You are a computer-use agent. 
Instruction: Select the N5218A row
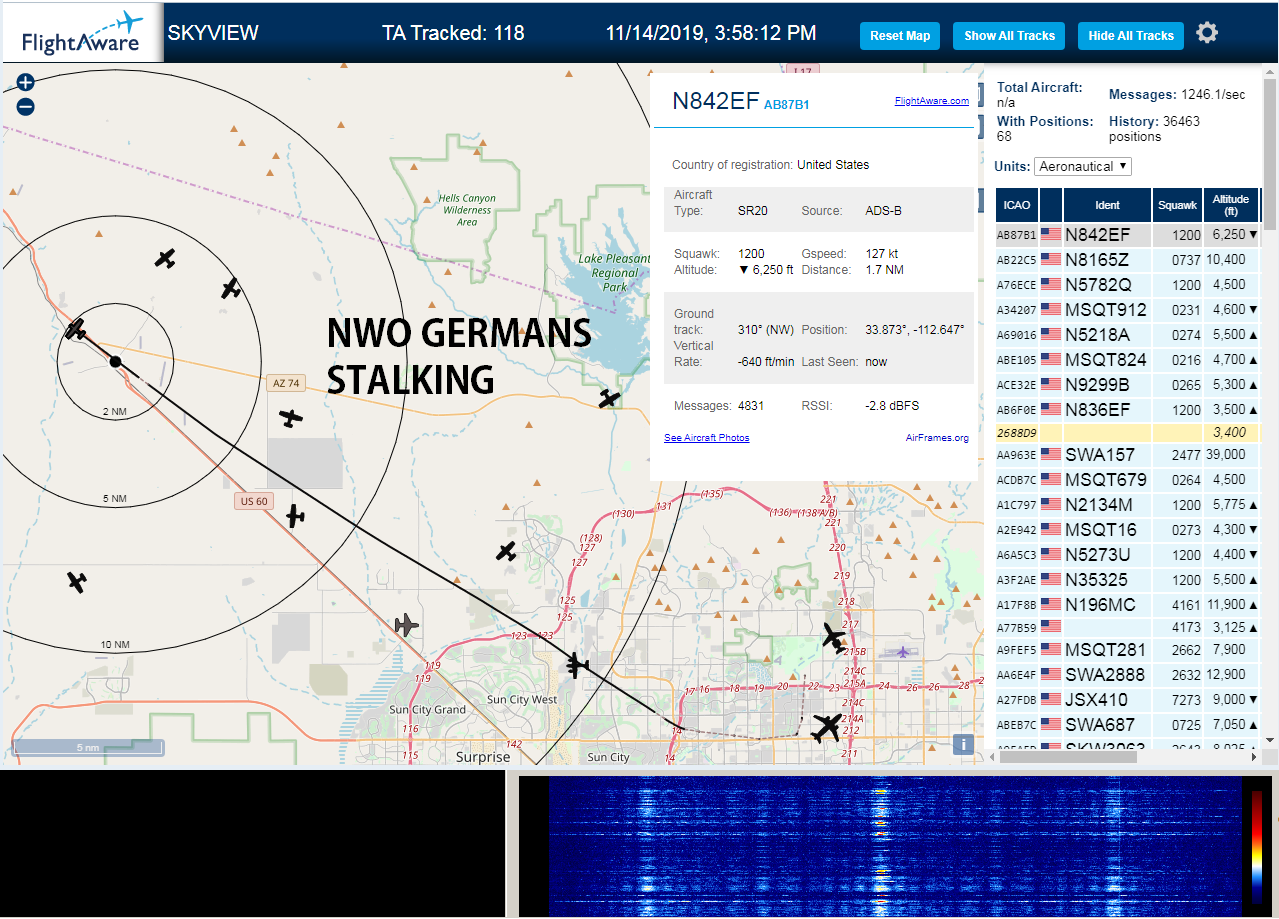1127,334
